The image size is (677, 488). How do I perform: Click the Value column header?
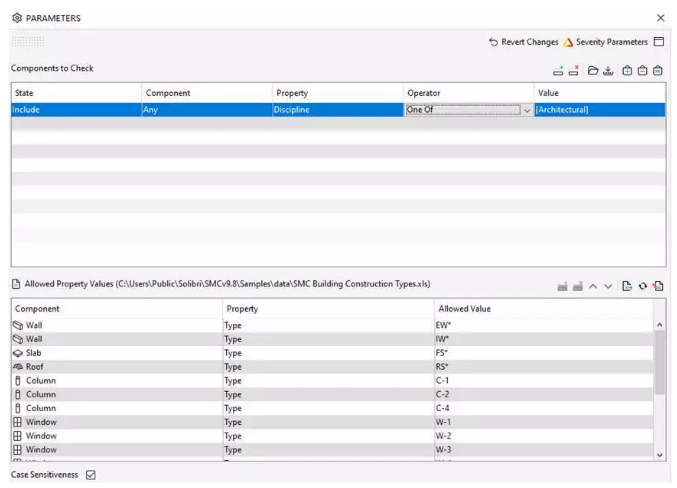(x=600, y=93)
